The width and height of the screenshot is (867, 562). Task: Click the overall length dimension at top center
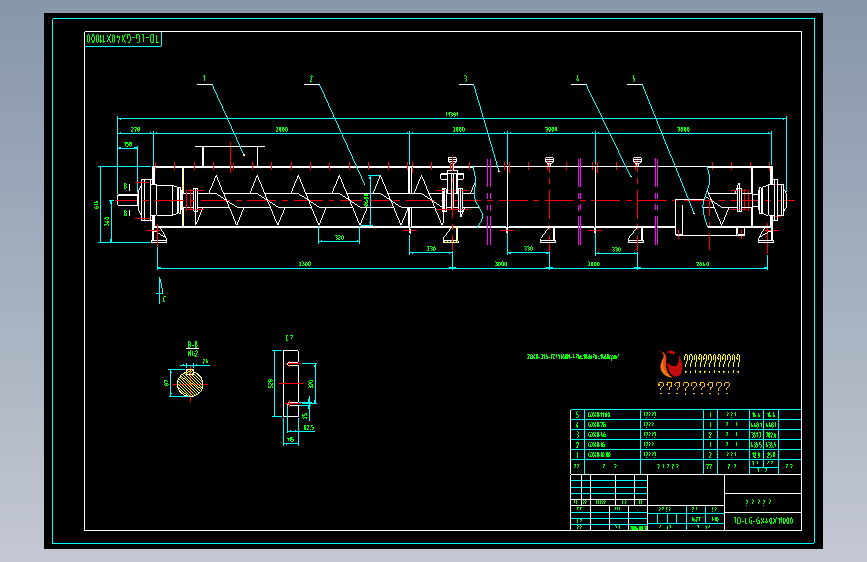point(452,115)
